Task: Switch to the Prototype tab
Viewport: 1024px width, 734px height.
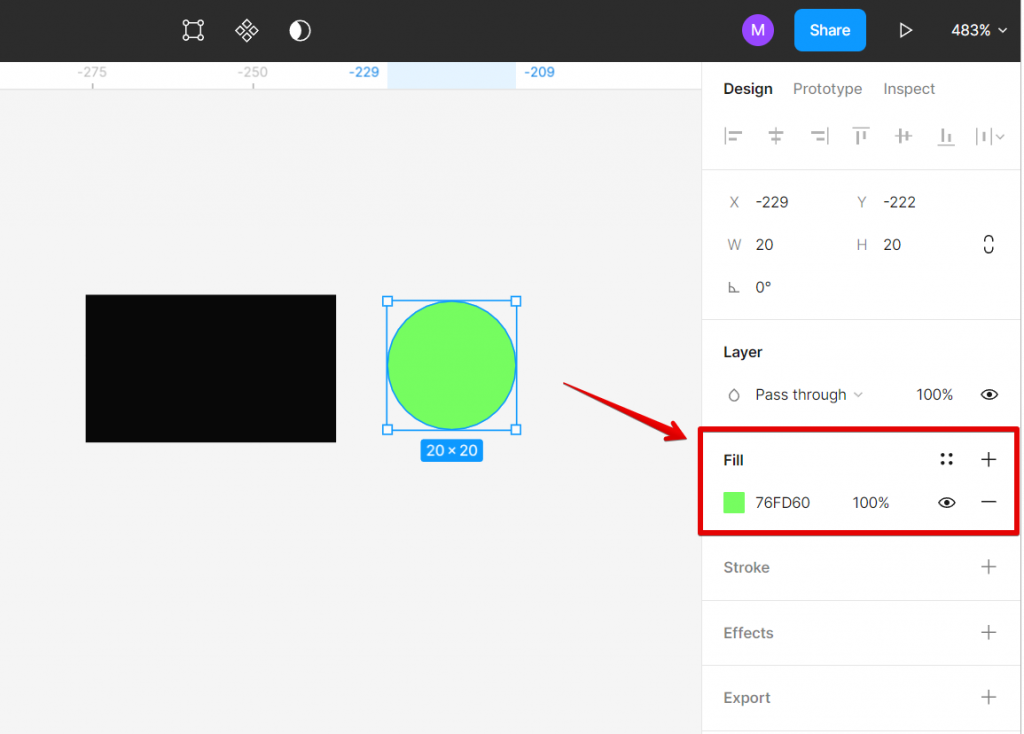Action: pos(827,89)
